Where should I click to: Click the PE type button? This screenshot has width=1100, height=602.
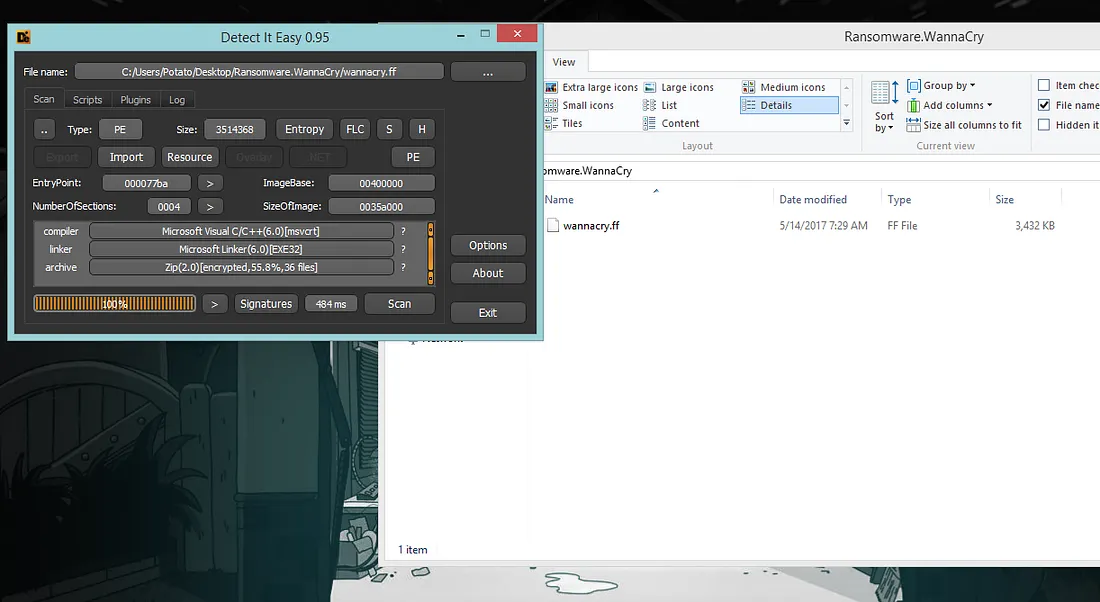120,129
